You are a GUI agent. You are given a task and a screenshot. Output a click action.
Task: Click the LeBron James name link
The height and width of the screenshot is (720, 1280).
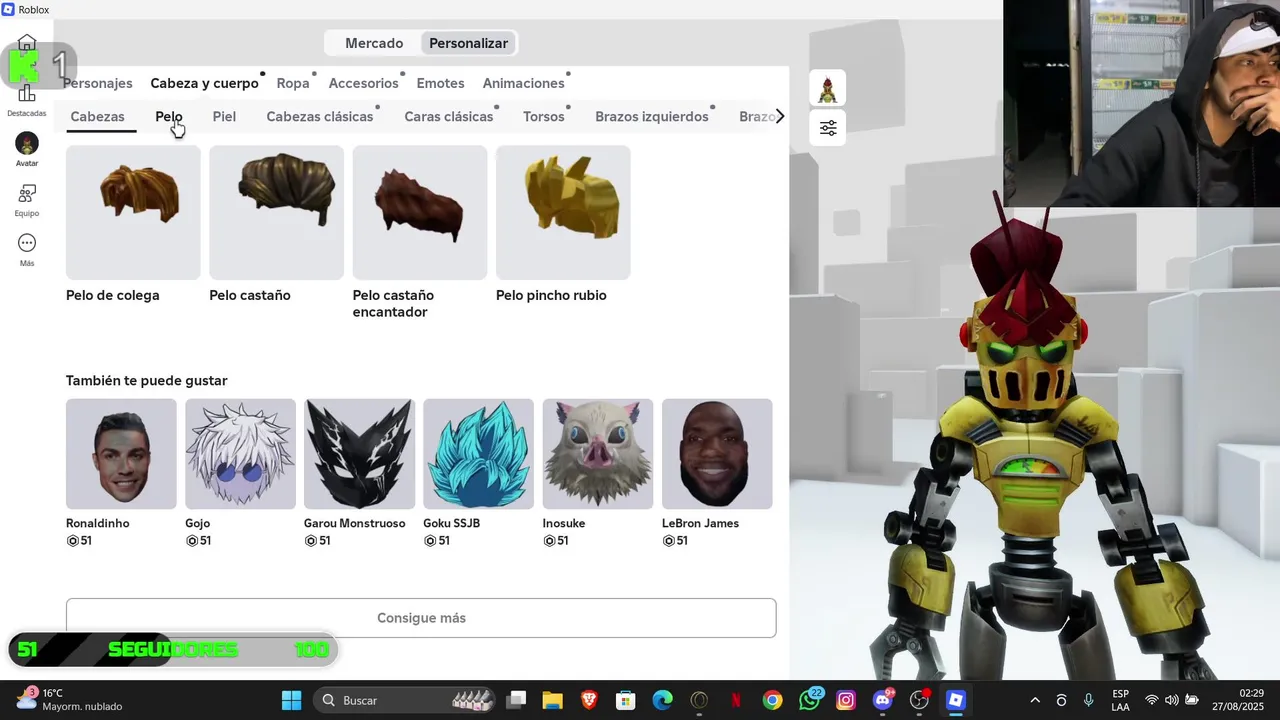tap(700, 523)
